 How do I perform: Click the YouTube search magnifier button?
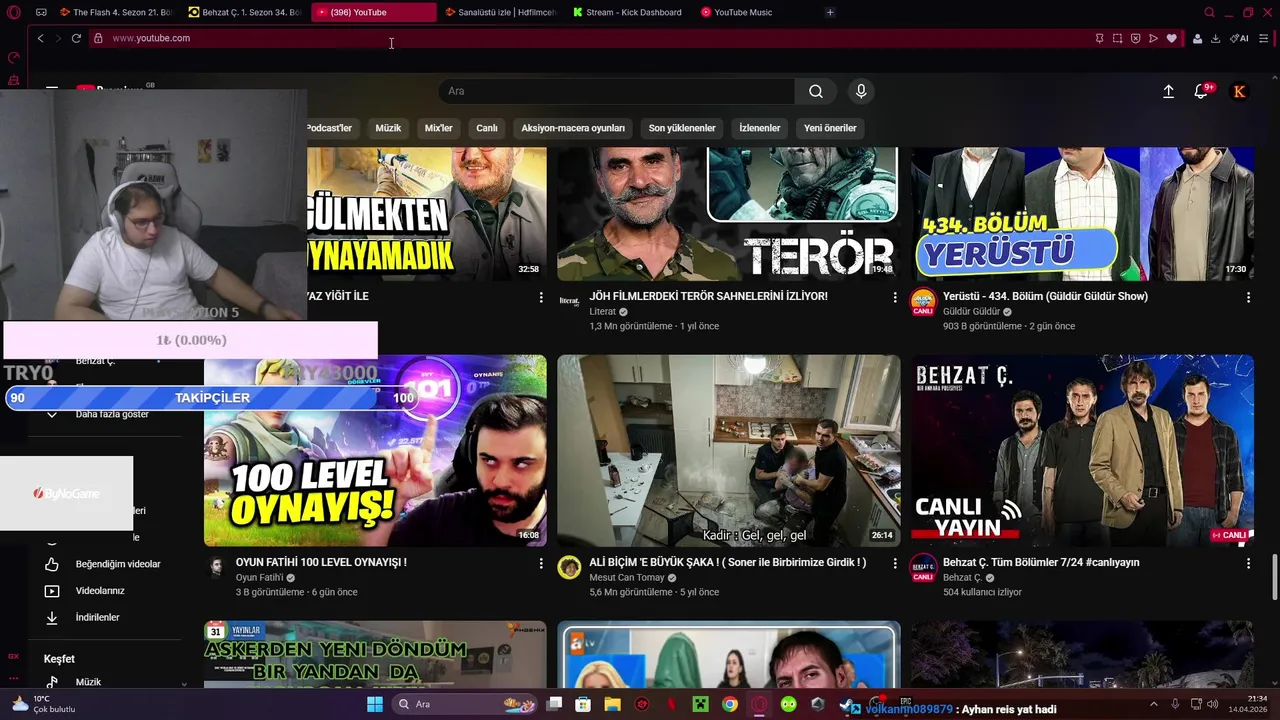point(816,91)
